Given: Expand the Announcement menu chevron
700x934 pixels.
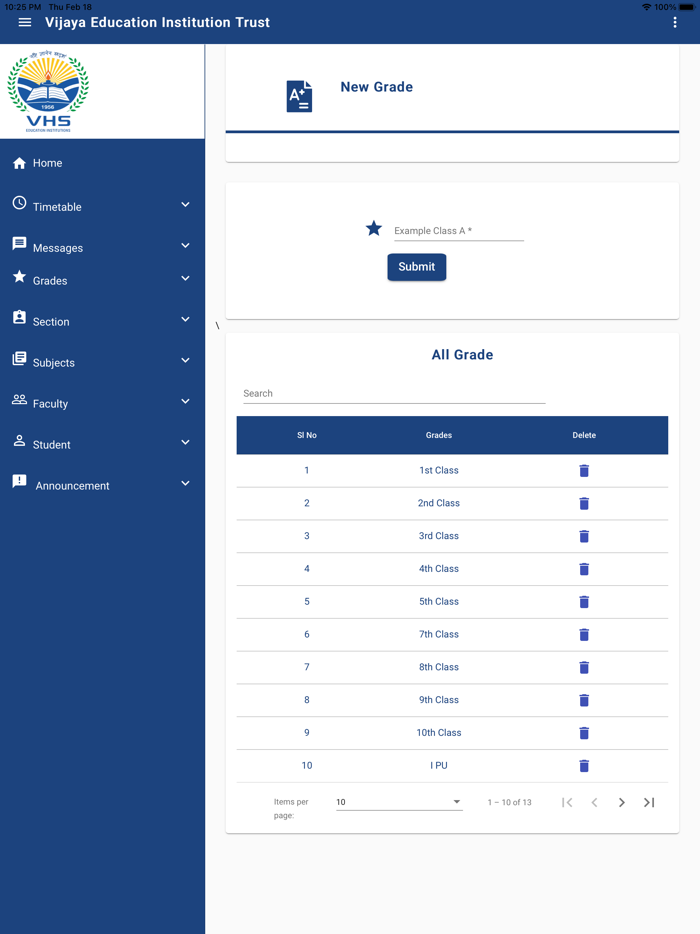Looking at the screenshot, I should (x=185, y=484).
